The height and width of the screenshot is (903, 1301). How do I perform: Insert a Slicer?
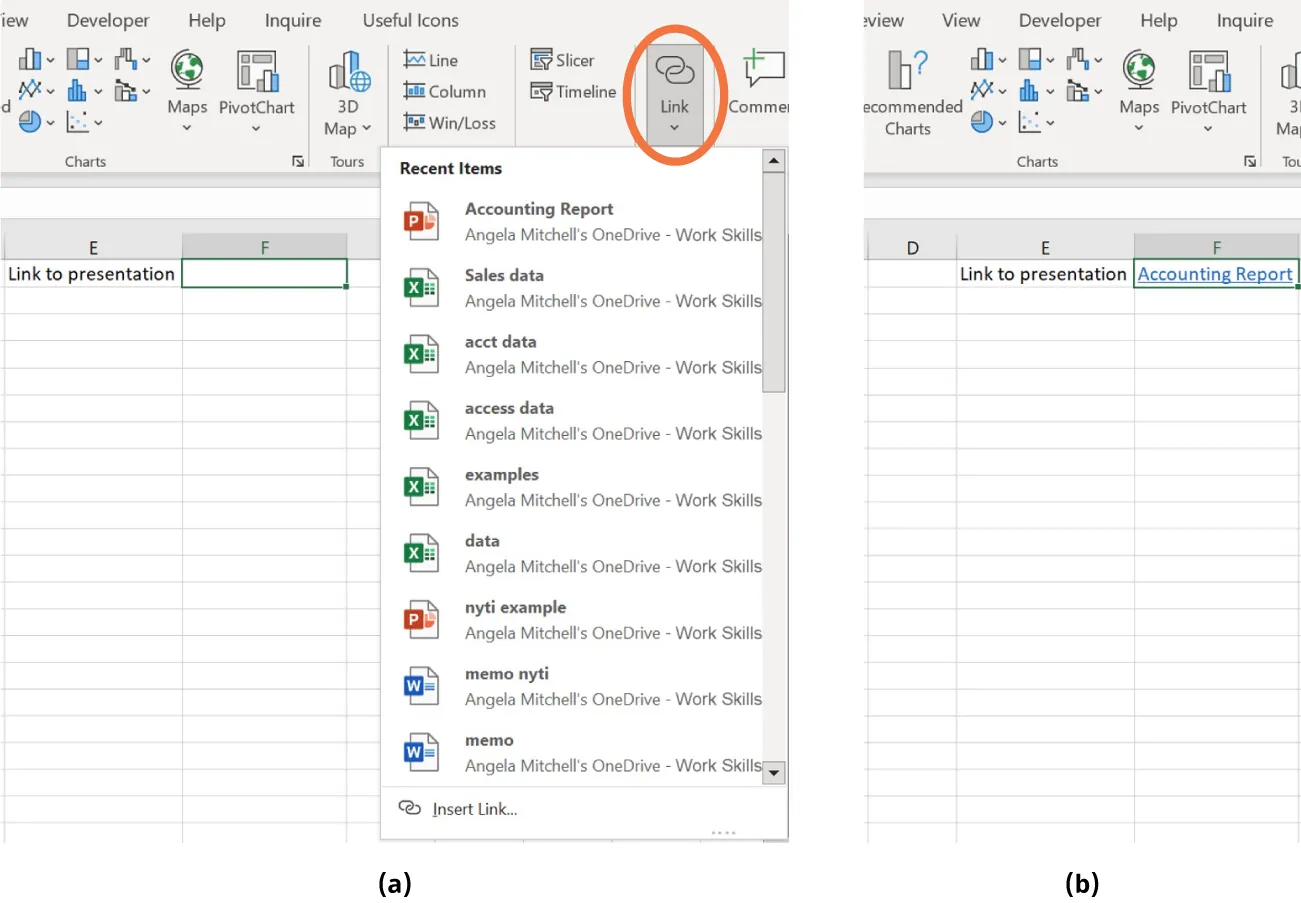pyautogui.click(x=564, y=59)
